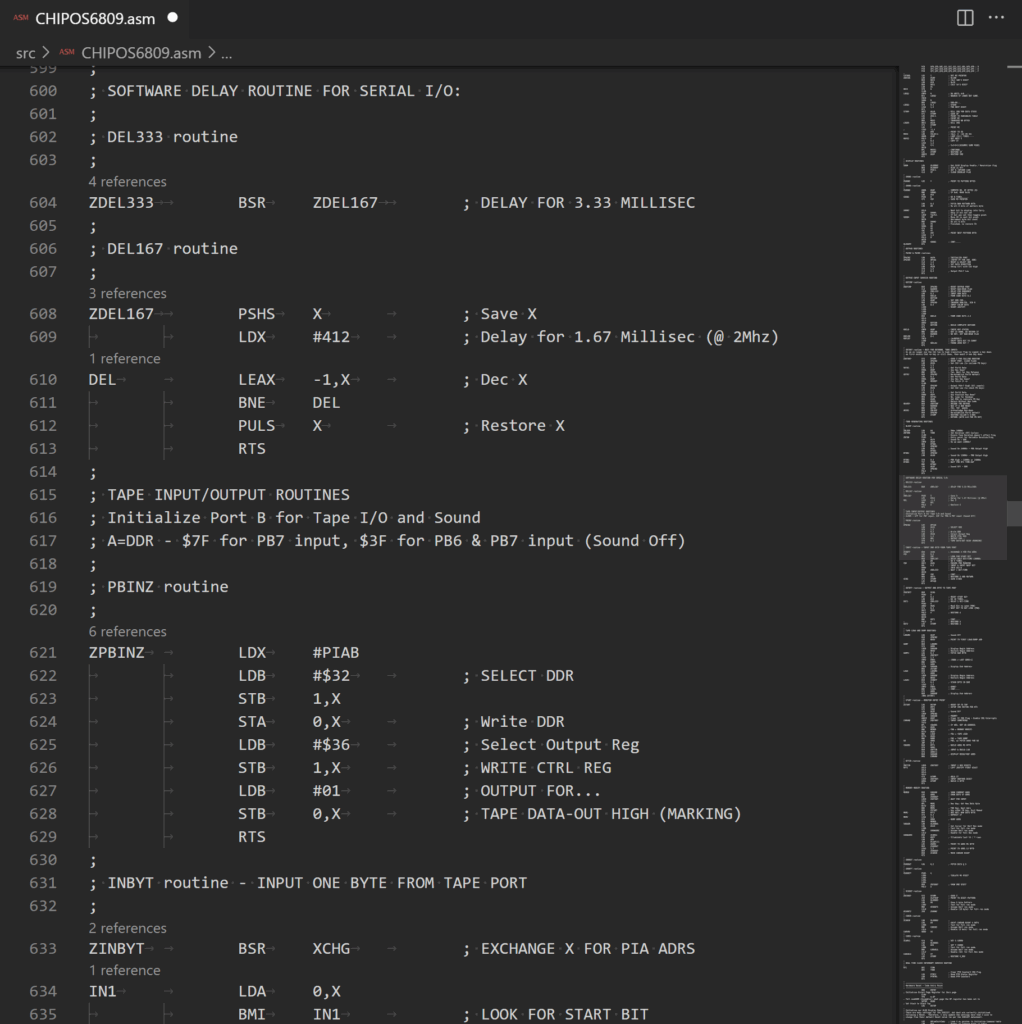Click the XCHG operand on line 633

(x=331, y=948)
